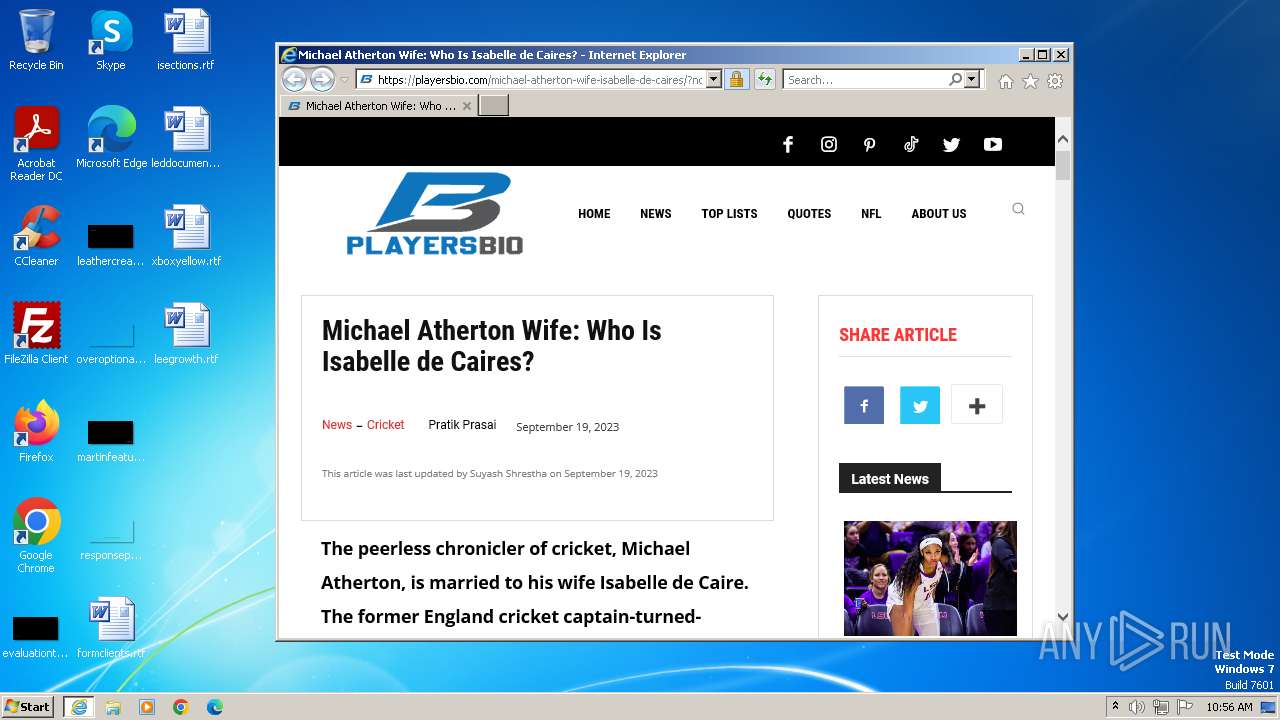Click the September 19, 2023 date text
This screenshot has height=720, width=1280.
pos(567,427)
